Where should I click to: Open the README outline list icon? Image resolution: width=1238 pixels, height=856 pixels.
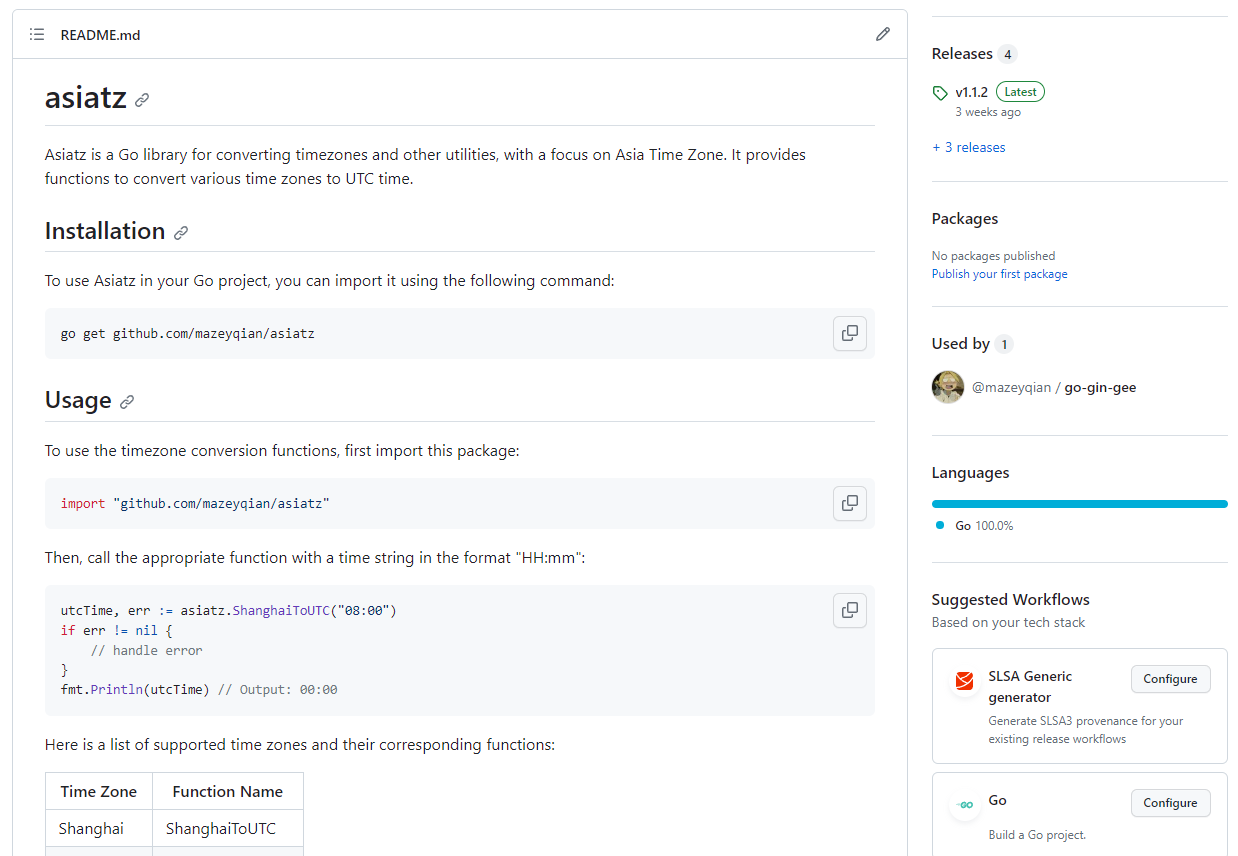(x=37, y=35)
